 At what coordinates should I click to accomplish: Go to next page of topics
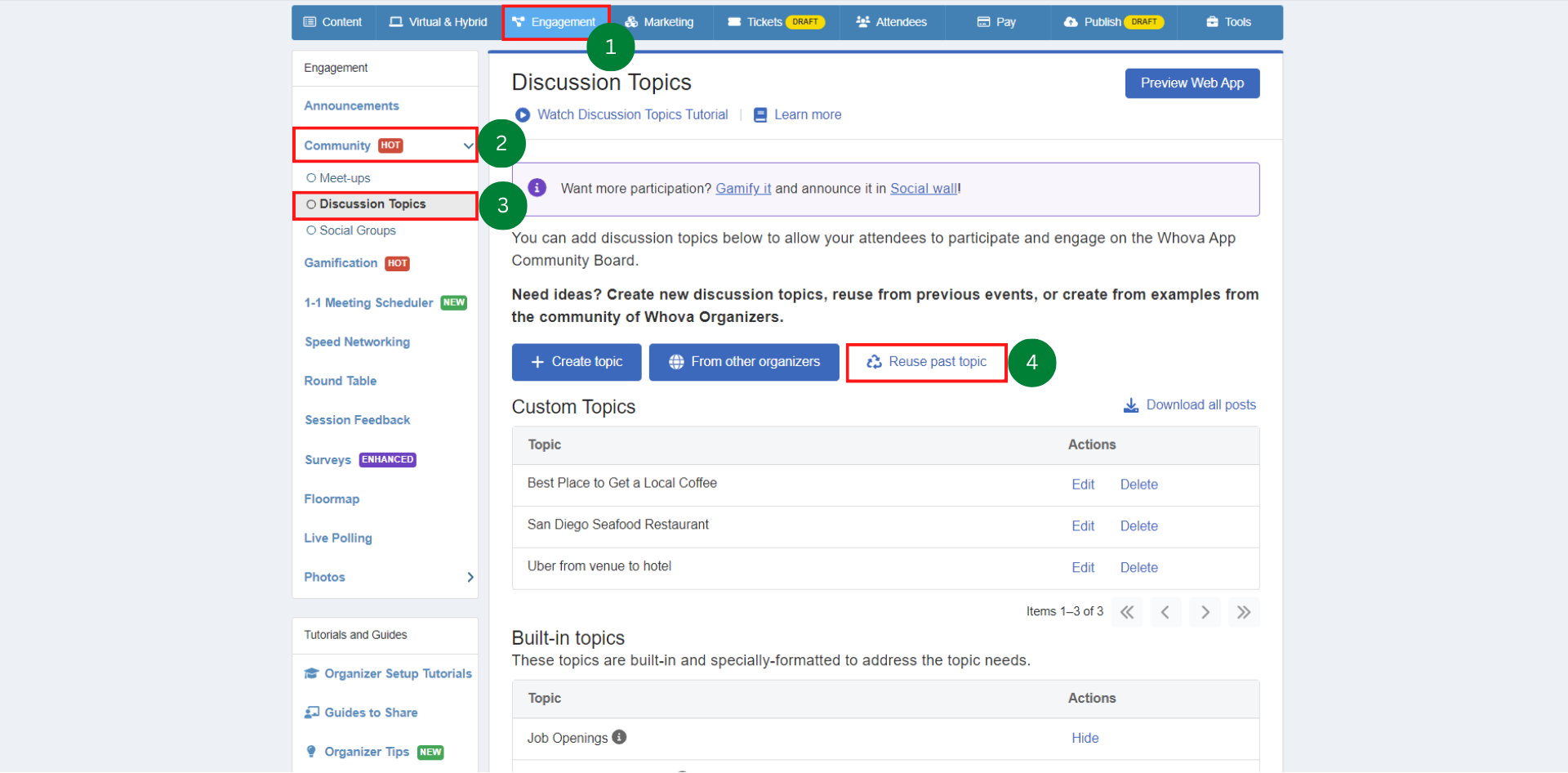pyautogui.click(x=1205, y=612)
